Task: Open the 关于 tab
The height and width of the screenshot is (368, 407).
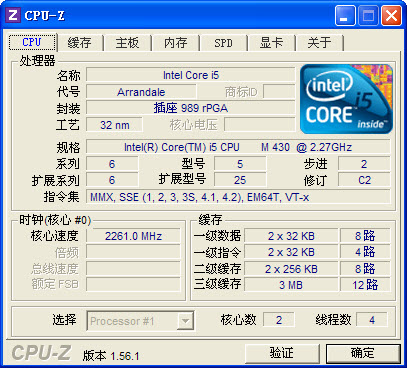Action: pyautogui.click(x=319, y=43)
